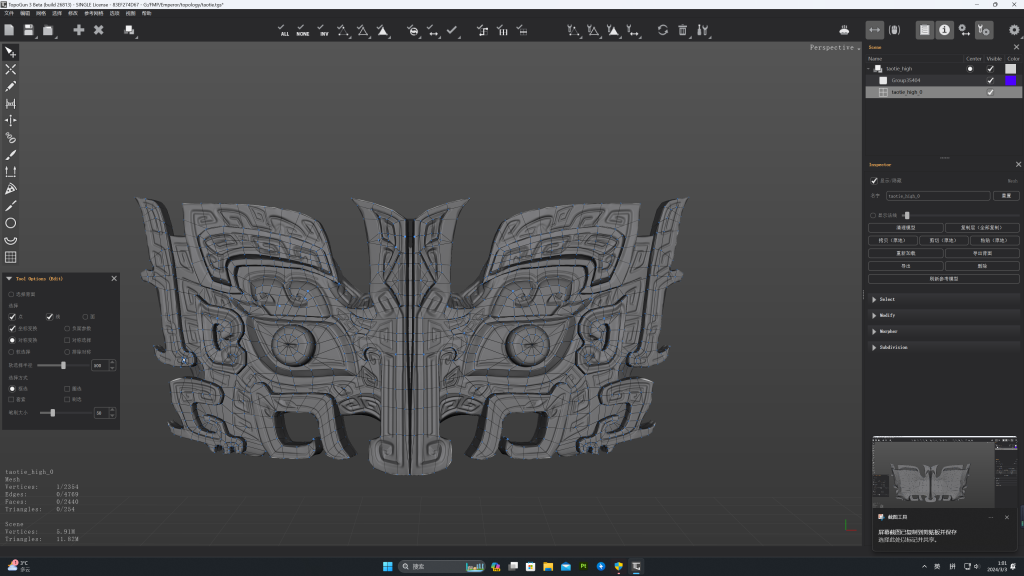This screenshot has width=1024, height=576.
Task: Click the 导出 button in Inspector
Action: (906, 266)
